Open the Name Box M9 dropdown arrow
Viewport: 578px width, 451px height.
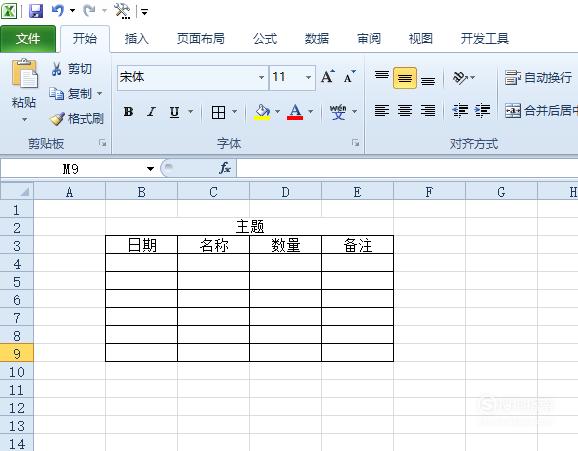click(150, 169)
